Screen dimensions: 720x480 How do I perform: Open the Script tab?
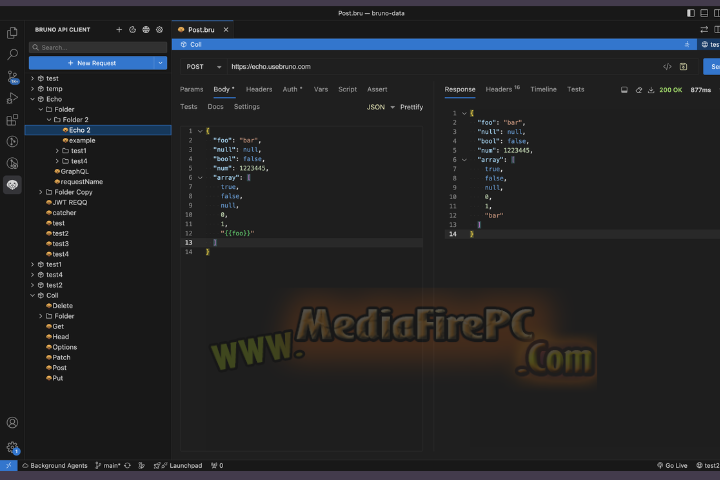click(347, 90)
